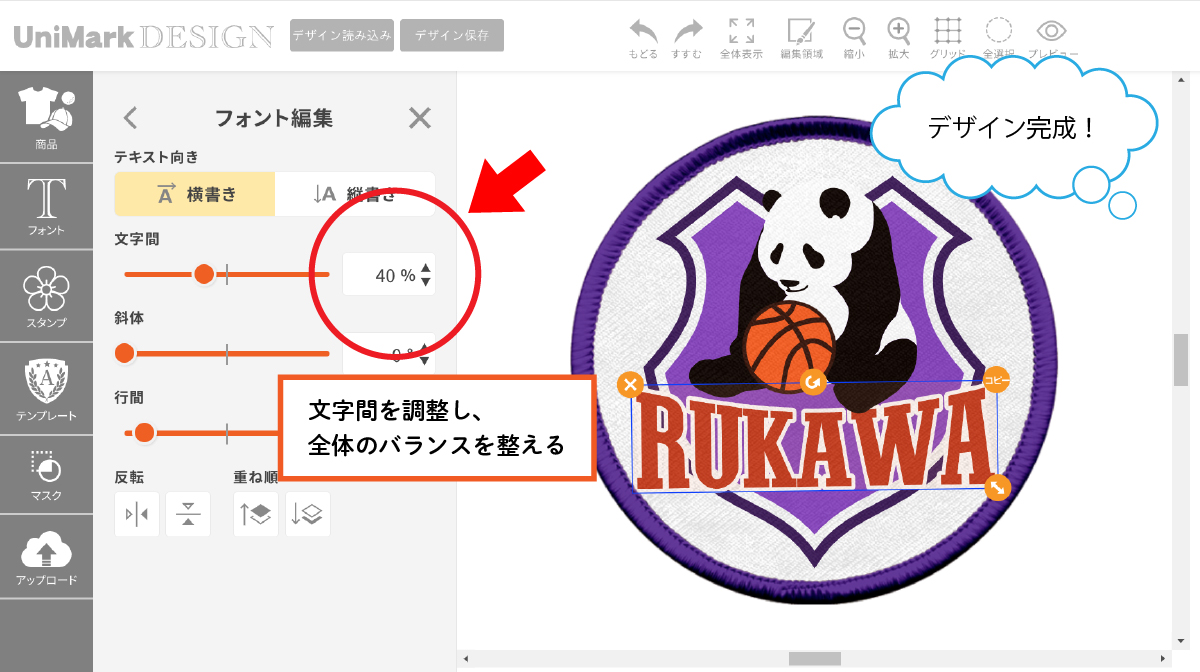Toggle the grid (グリッド) display
Image resolution: width=1200 pixels, height=672 pixels.
947,31
